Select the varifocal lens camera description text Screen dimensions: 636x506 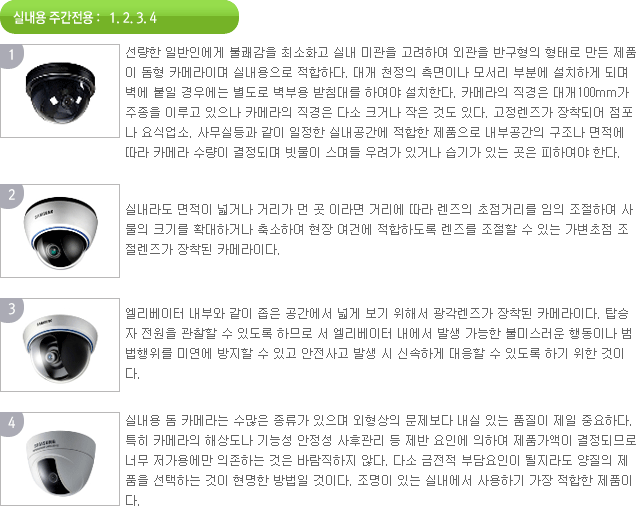(x=379, y=229)
